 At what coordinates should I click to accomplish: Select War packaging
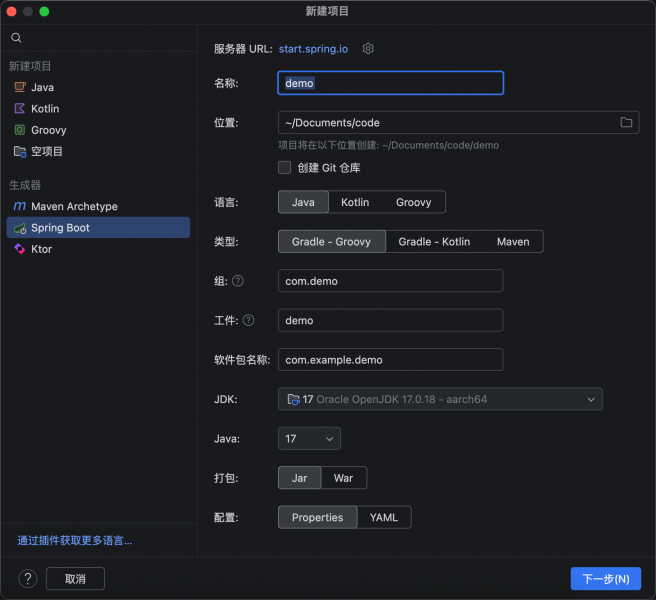click(x=343, y=478)
